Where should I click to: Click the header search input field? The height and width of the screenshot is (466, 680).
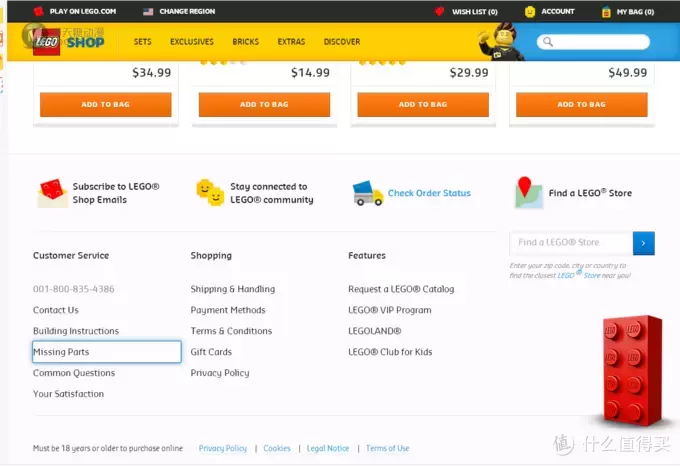coord(593,42)
